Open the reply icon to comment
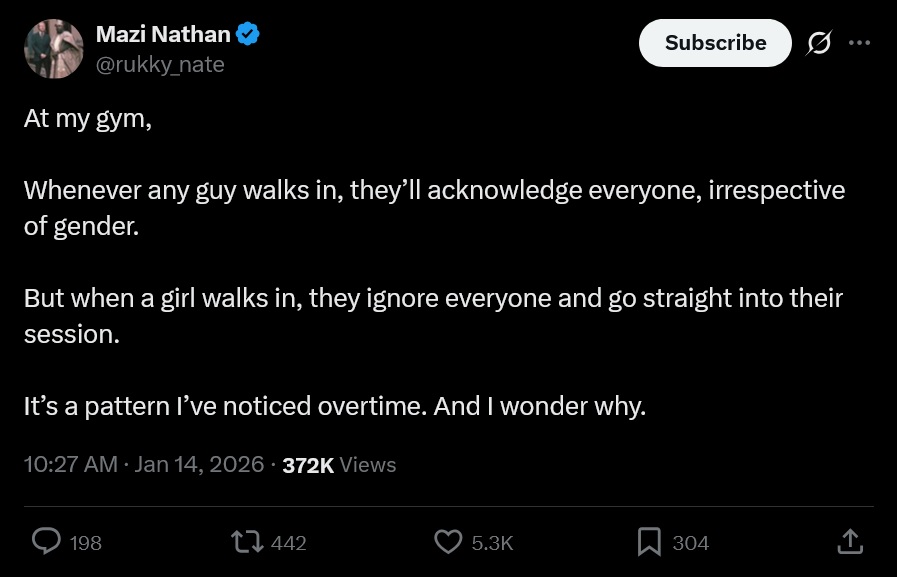Screen dimensions: 897x577 pyautogui.click(x=46, y=542)
